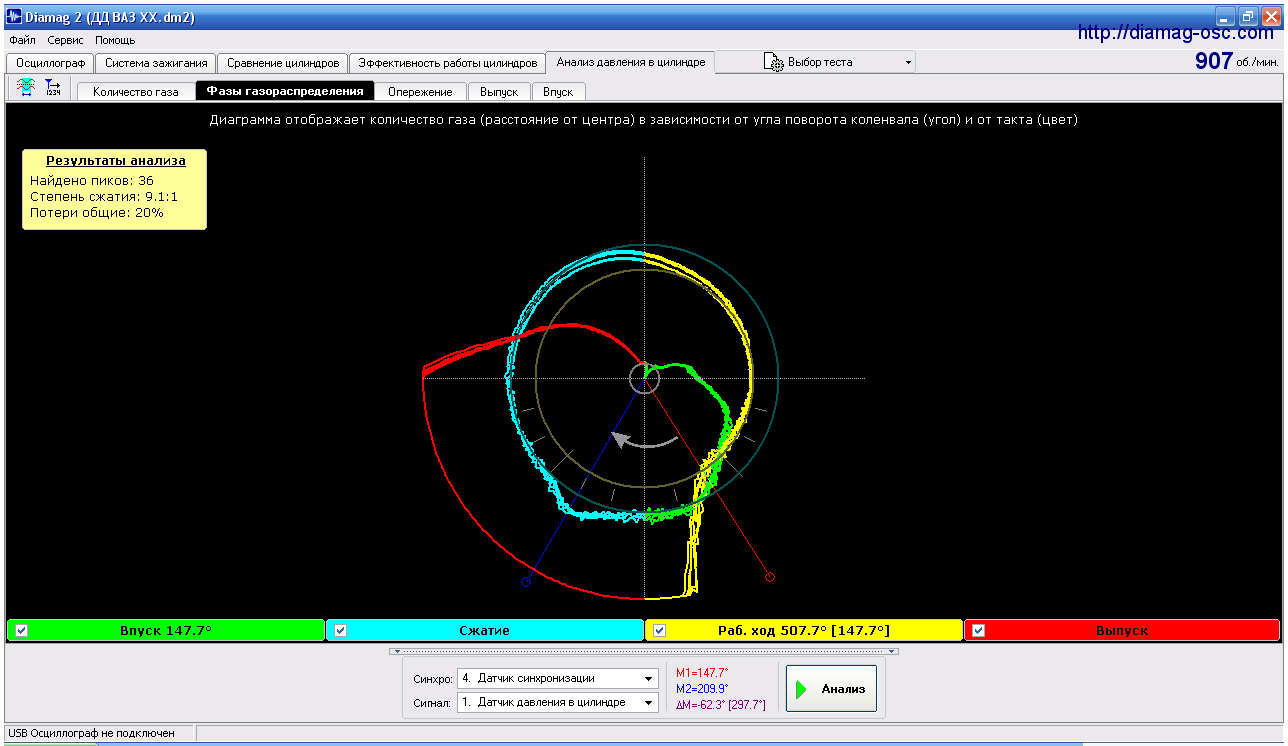1288x746 pixels.
Task: Toggle the cyan Сжатие checkbox
Action: pyautogui.click(x=340, y=630)
